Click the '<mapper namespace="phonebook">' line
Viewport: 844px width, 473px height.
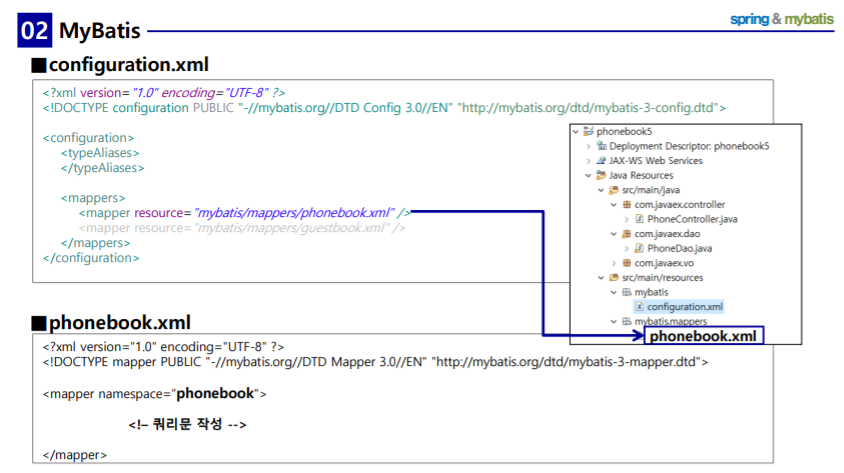click(154, 393)
